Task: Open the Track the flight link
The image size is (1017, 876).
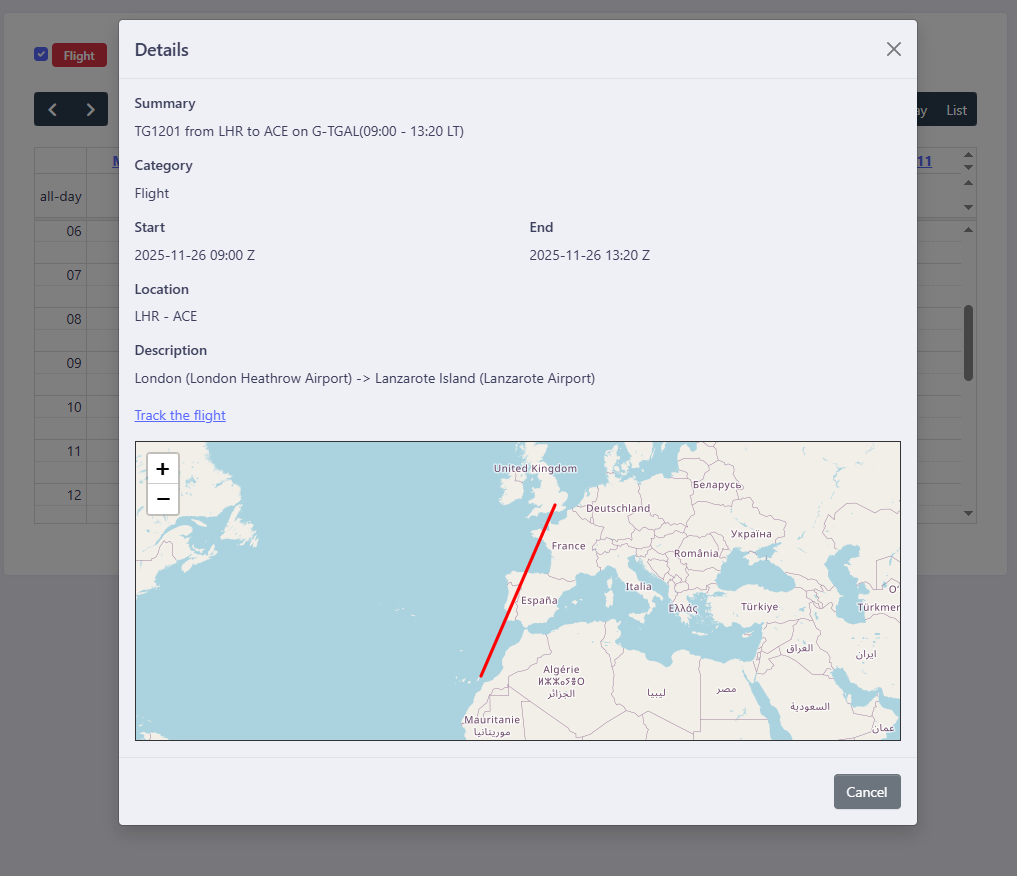Action: tap(180, 415)
